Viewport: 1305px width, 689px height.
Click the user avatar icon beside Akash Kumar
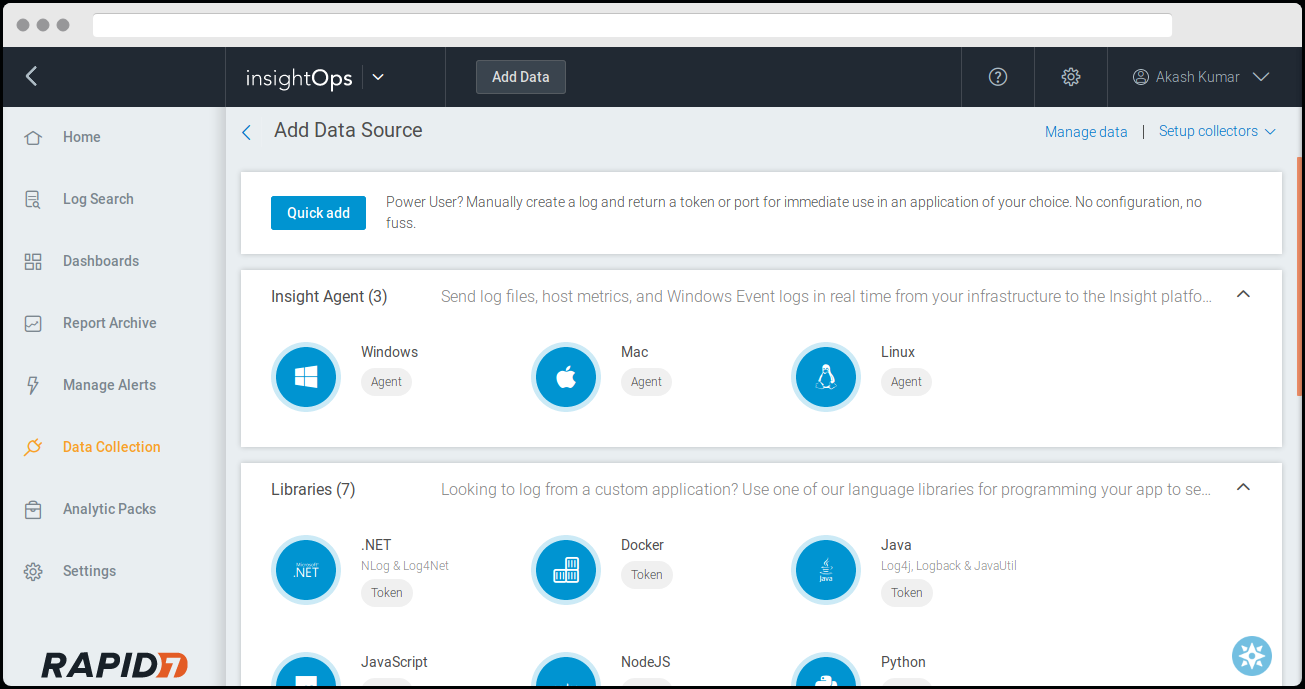tap(1140, 77)
